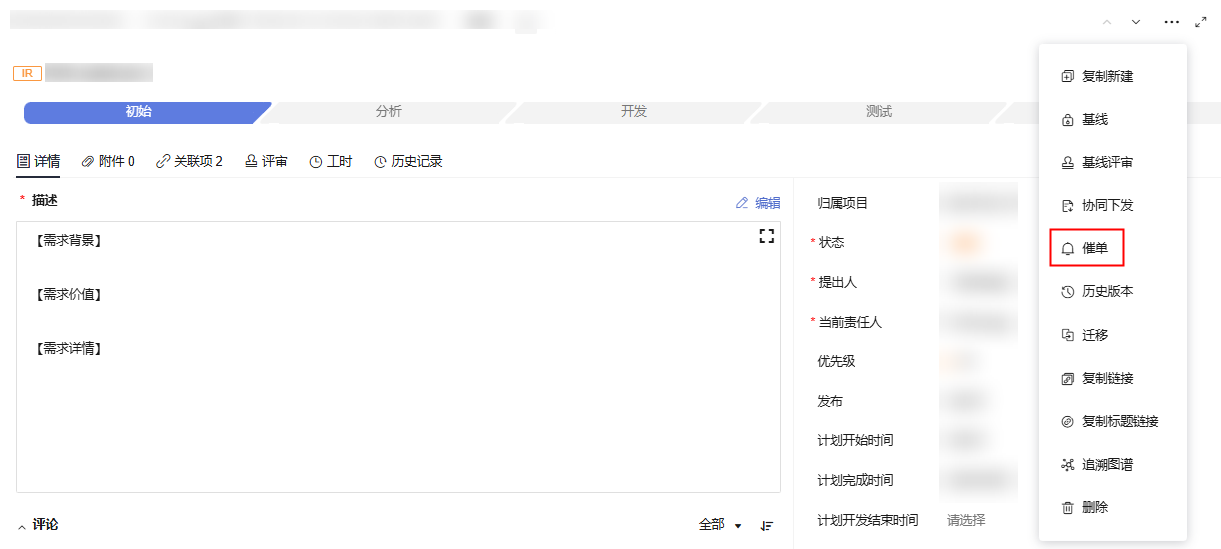This screenshot has height=549, width=1221.
Task: Click the 初始 workflow stage
Action: point(140,112)
